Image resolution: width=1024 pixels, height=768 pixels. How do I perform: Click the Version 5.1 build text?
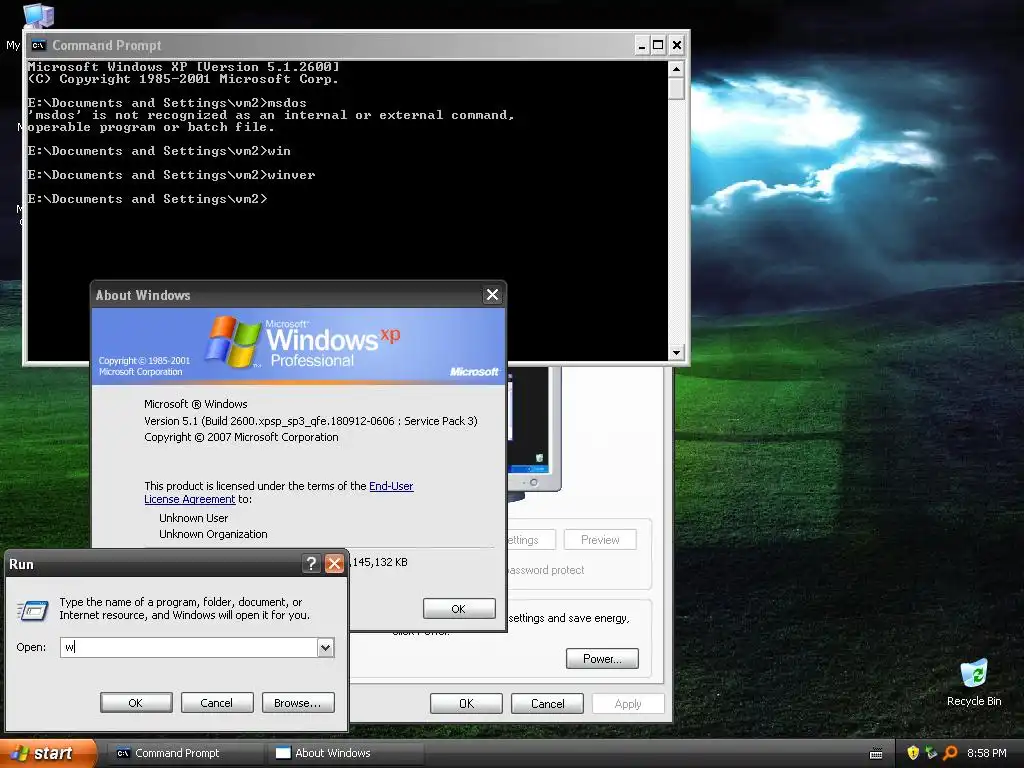coord(311,421)
